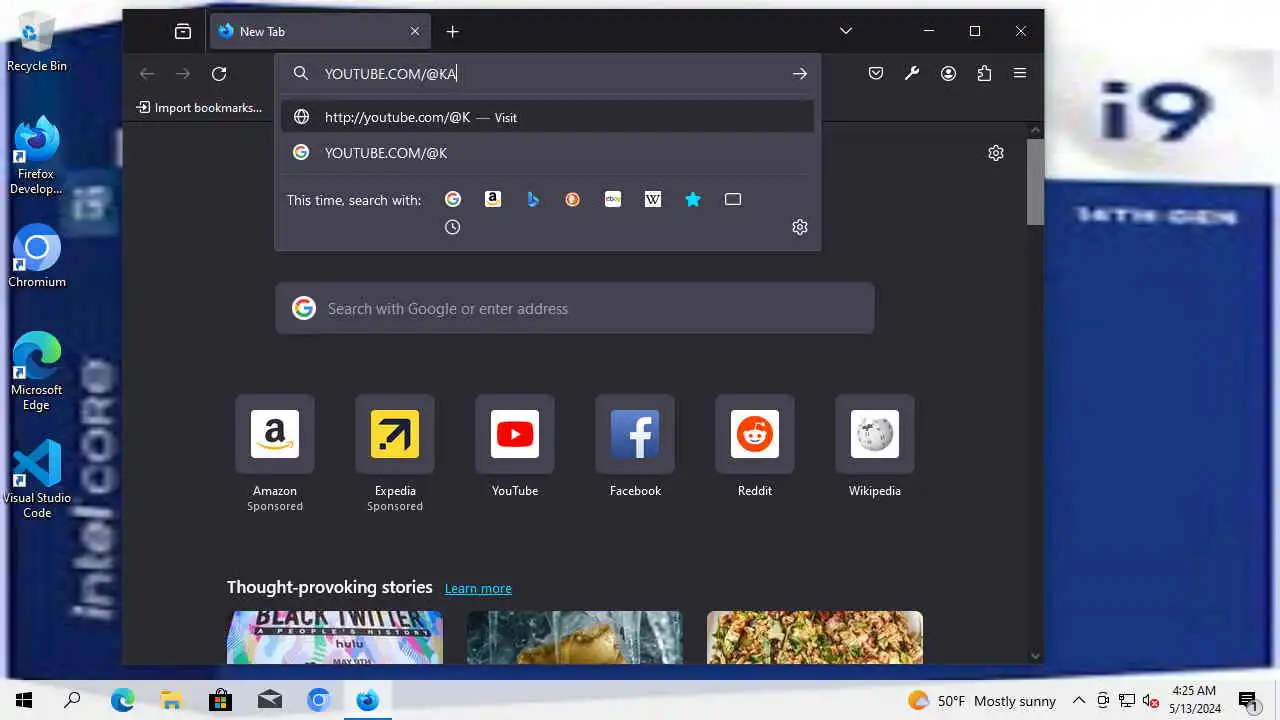Select the http://youtube.com/@K Visit suggestion

(548, 117)
